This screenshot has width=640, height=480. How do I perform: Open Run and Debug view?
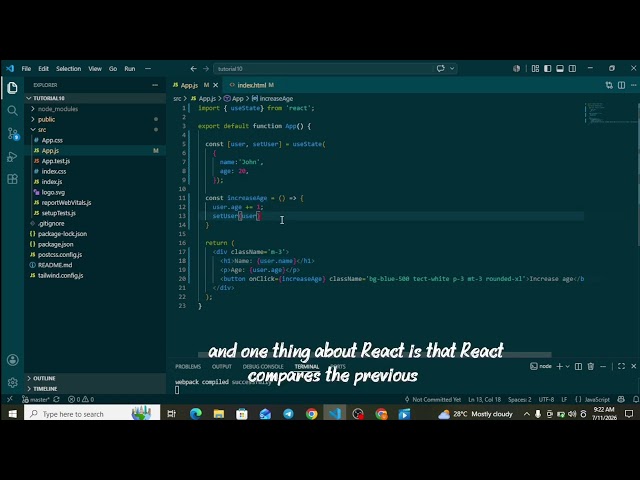tap(12, 157)
